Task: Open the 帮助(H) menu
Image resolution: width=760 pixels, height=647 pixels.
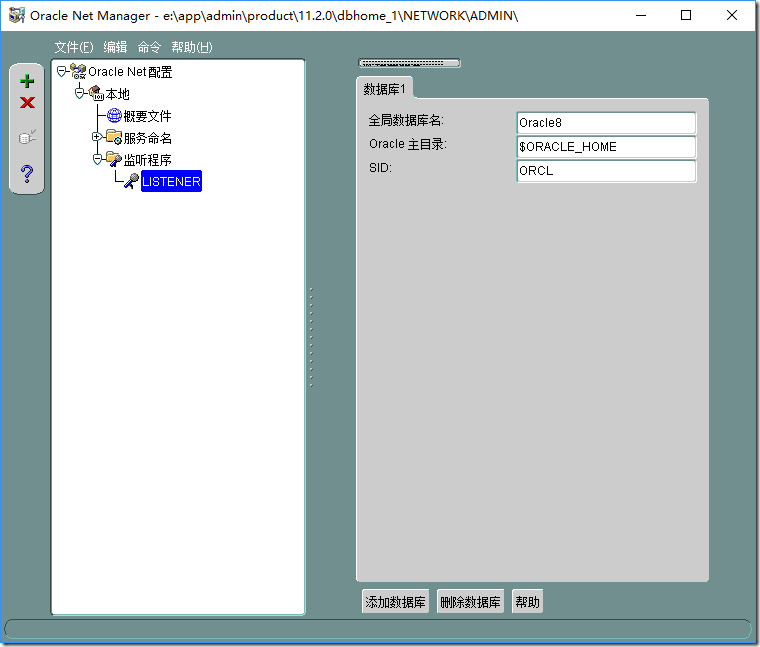Action: pos(192,47)
